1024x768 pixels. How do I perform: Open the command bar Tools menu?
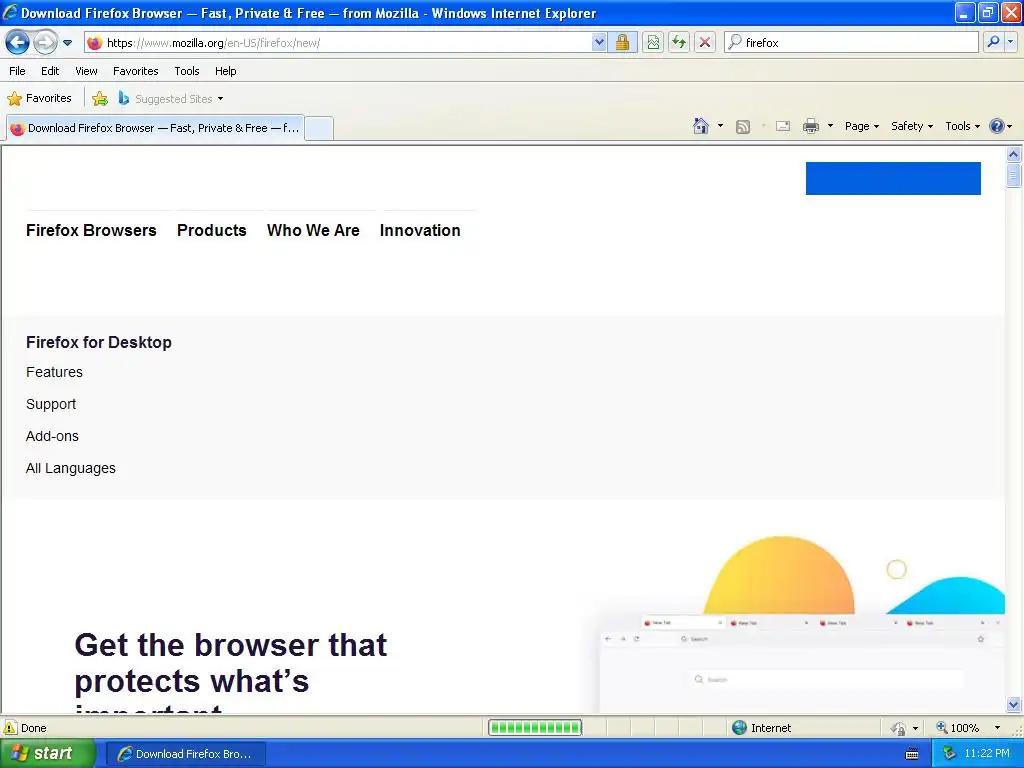(x=963, y=126)
